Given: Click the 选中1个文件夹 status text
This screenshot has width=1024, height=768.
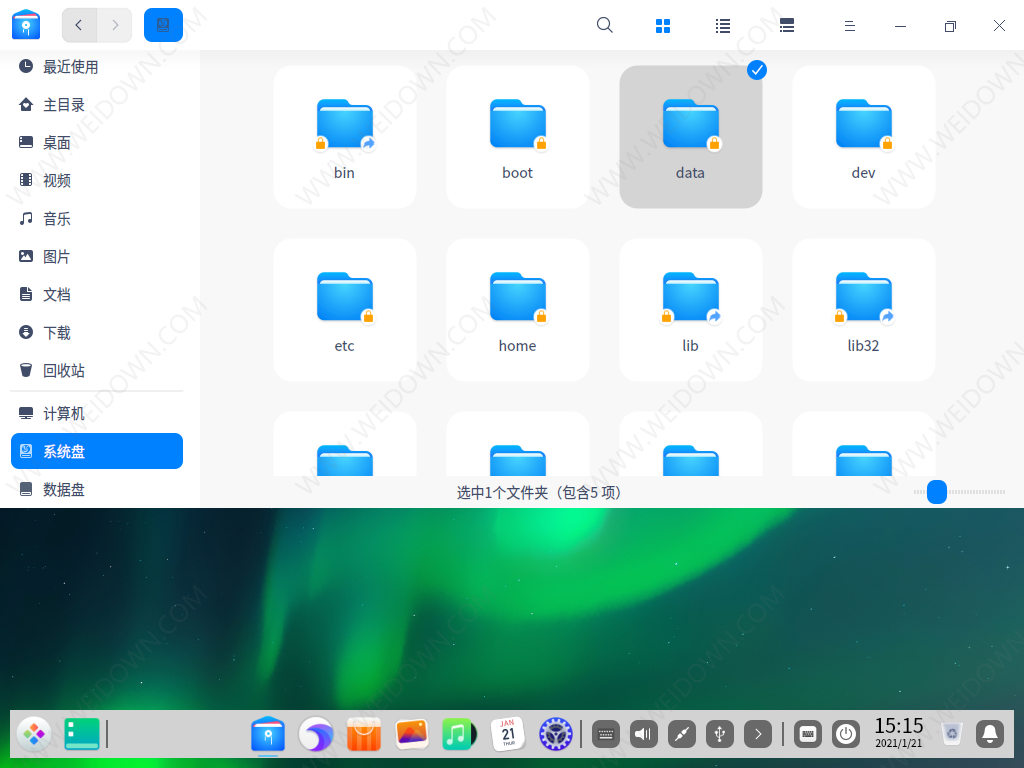Looking at the screenshot, I should 539,492.
